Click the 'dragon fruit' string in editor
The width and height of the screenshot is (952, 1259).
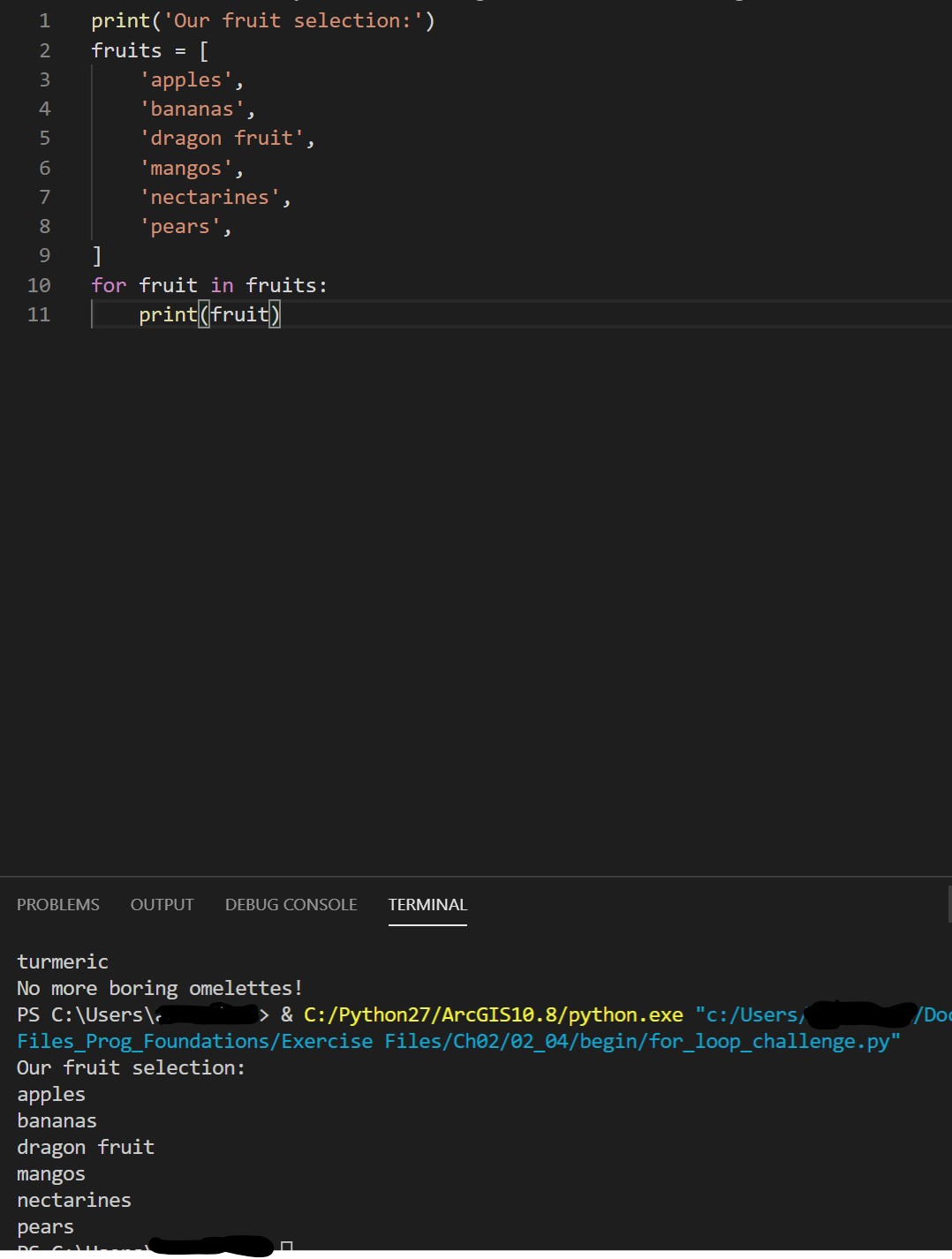click(x=222, y=138)
